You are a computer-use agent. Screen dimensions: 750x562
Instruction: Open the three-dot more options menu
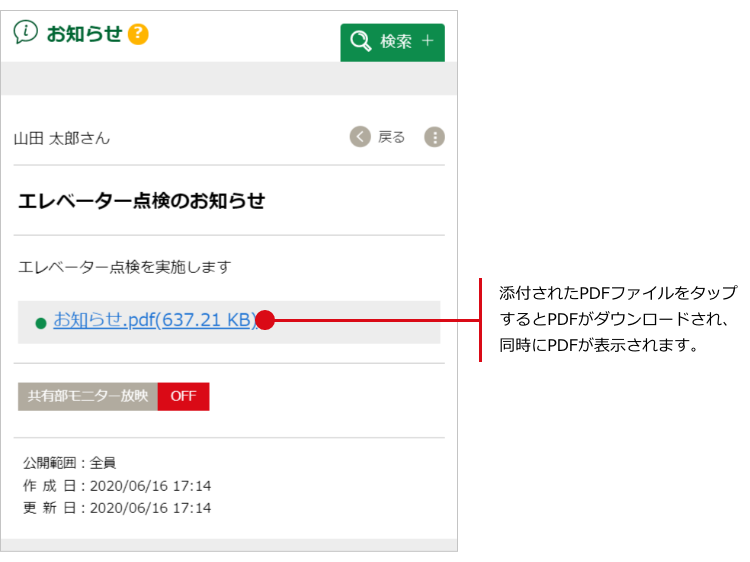(x=434, y=137)
